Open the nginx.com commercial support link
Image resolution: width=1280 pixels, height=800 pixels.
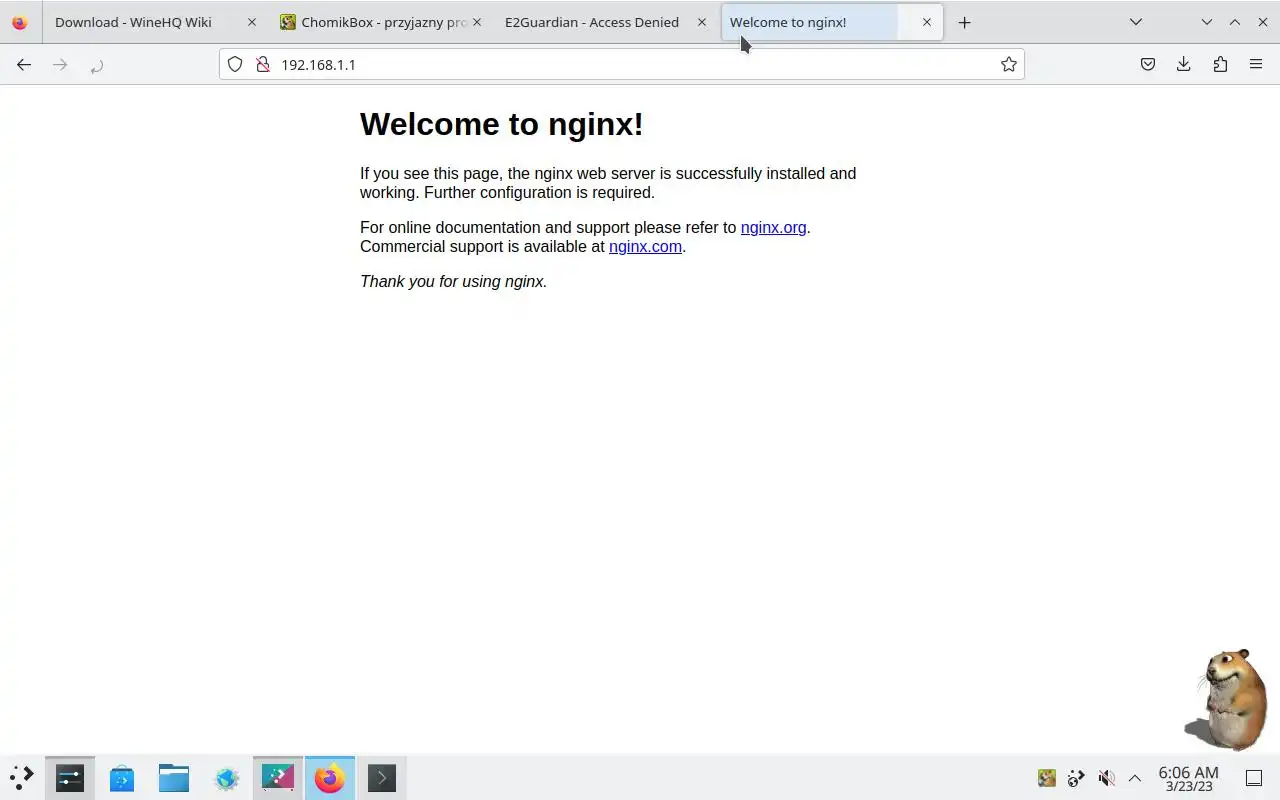645,246
